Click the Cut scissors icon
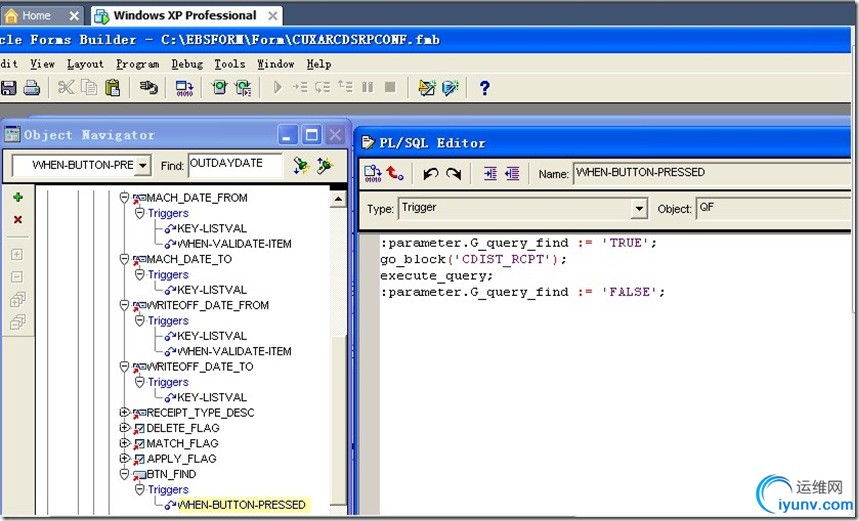Image resolution: width=859 pixels, height=521 pixels. click(66, 88)
